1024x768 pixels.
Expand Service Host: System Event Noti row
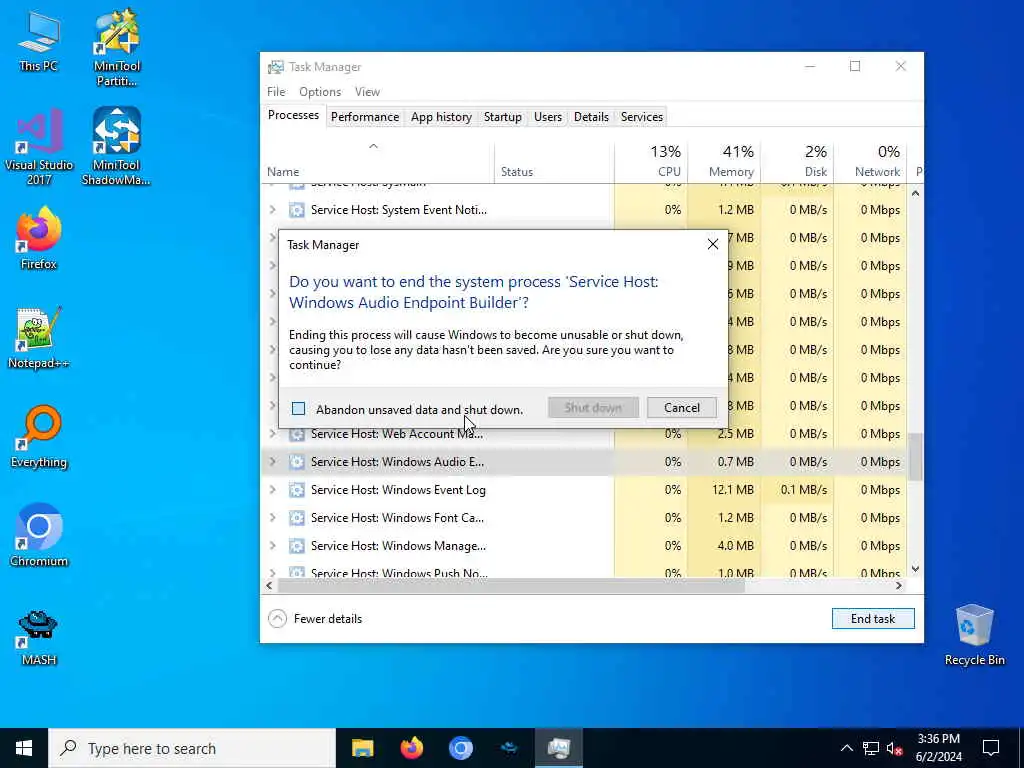click(x=273, y=210)
